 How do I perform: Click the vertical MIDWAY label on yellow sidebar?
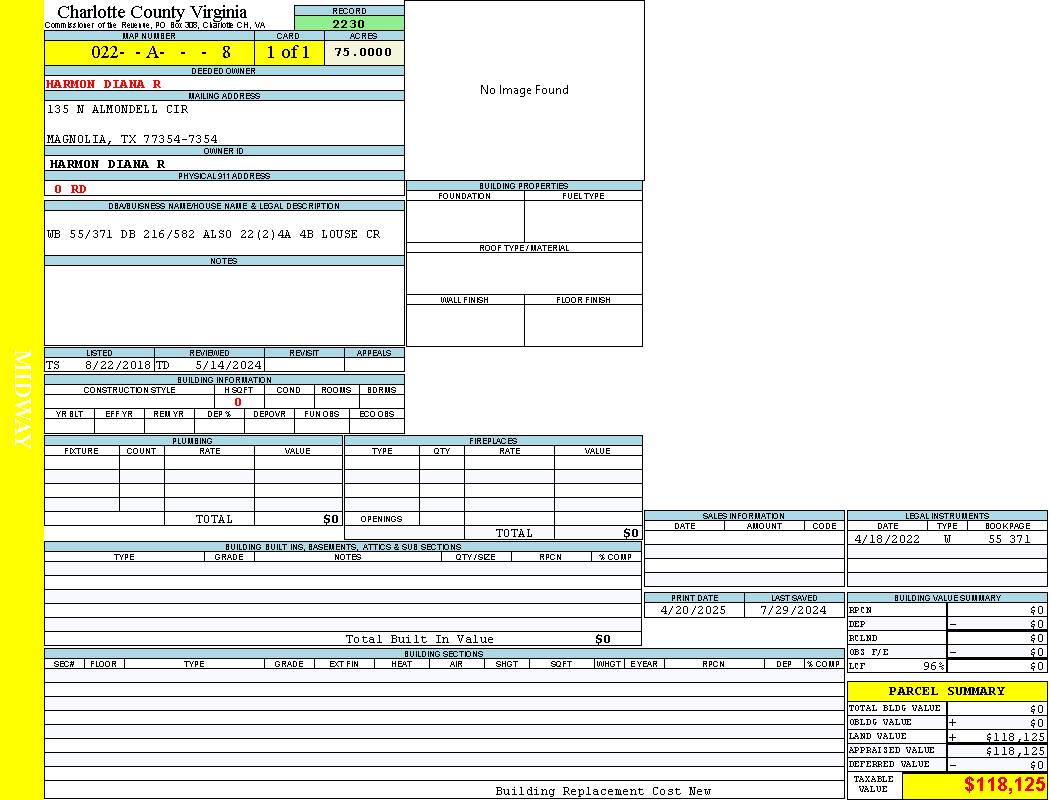(22, 399)
